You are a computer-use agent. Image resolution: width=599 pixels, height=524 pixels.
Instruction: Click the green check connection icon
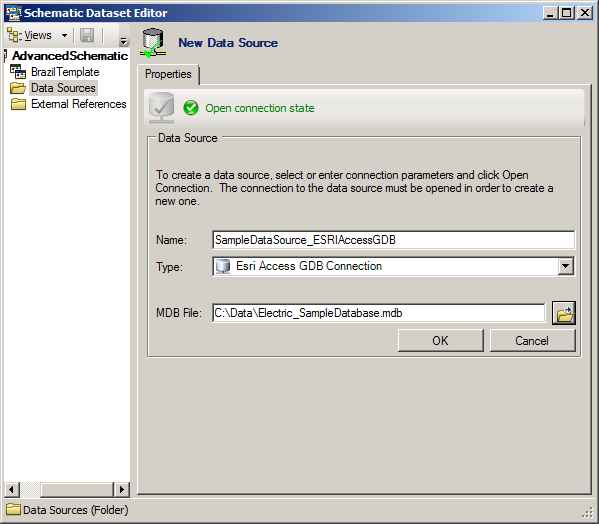[191, 108]
